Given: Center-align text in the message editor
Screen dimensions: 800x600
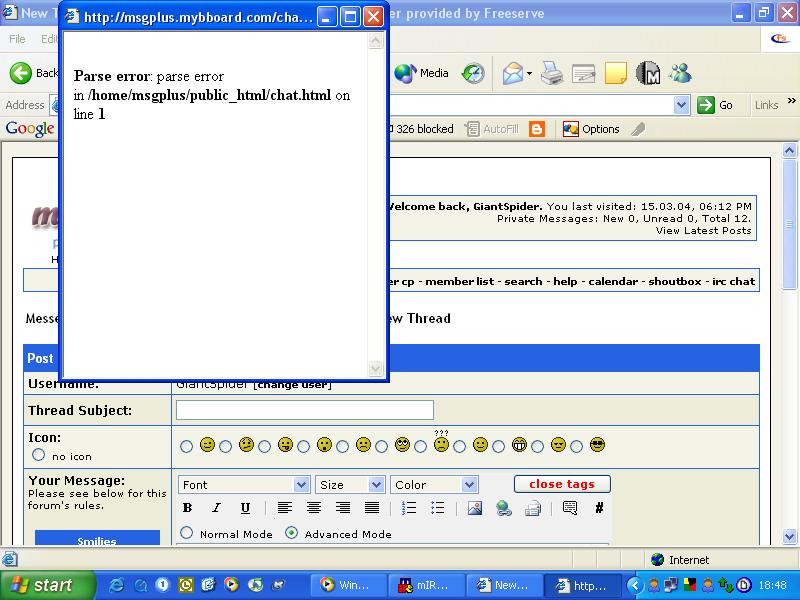Looking at the screenshot, I should pos(313,508).
